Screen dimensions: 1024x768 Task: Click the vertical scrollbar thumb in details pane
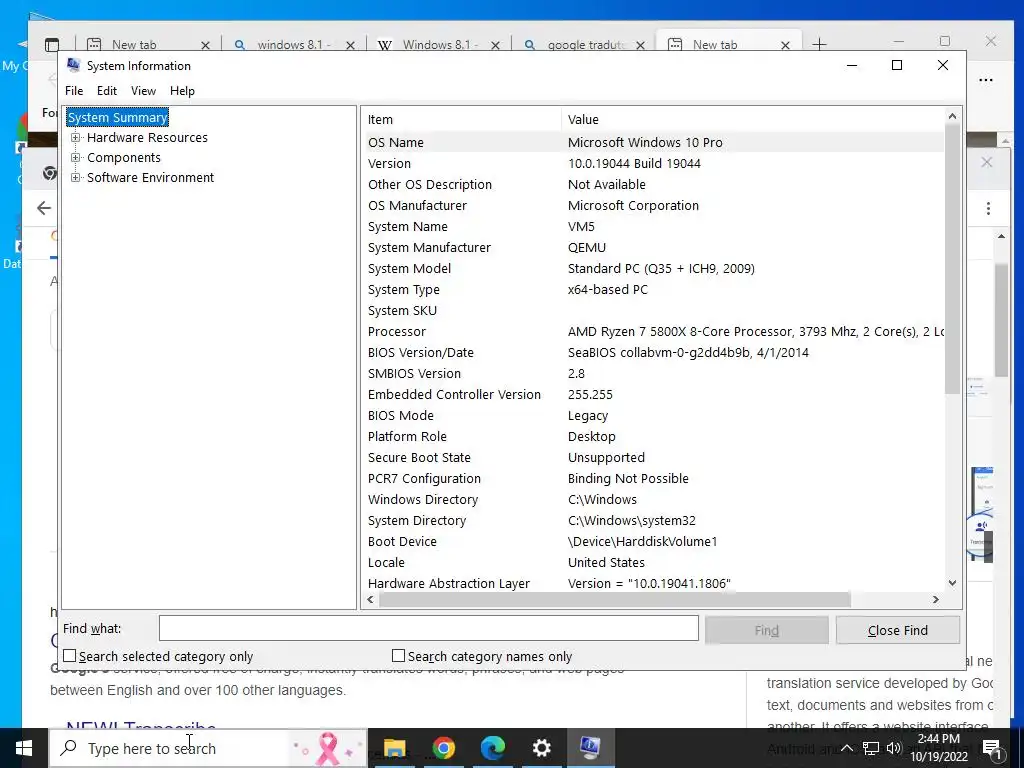point(952,259)
